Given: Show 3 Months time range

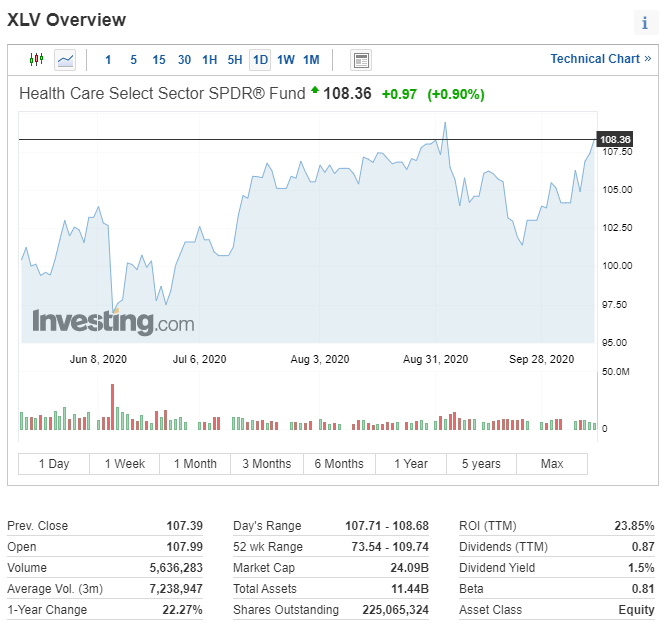Looking at the screenshot, I should [x=267, y=464].
